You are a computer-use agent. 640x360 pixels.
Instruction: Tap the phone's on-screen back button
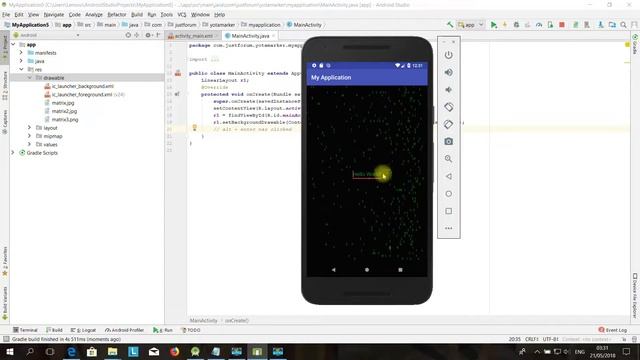pyautogui.click(x=333, y=270)
